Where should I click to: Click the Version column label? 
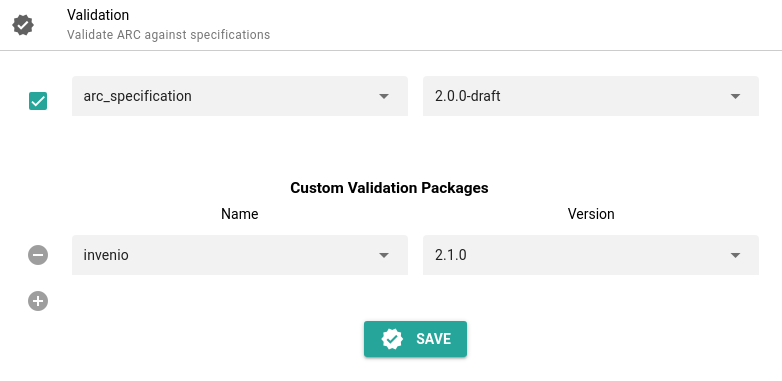(x=591, y=214)
